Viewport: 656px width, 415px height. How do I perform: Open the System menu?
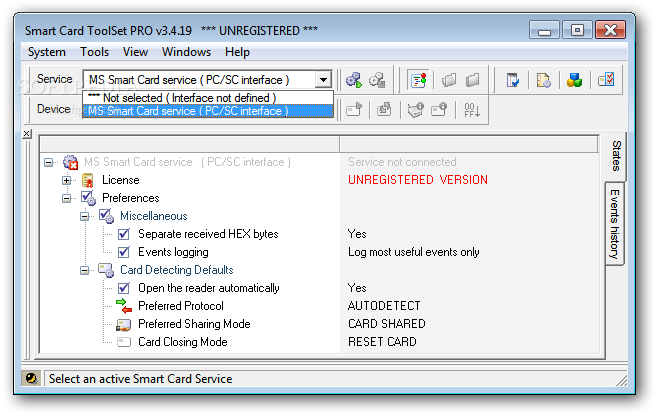(47, 52)
